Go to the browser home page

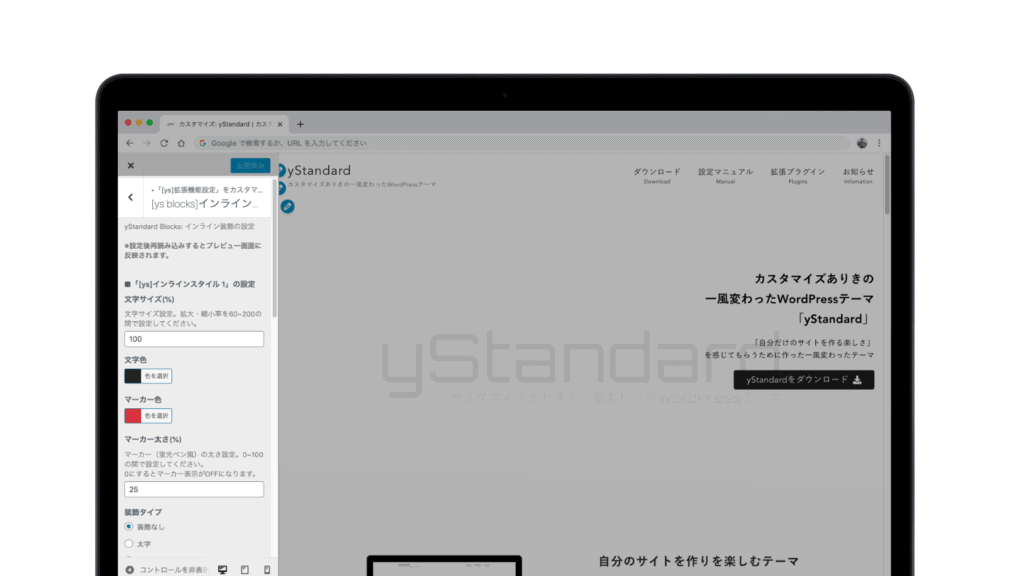(x=181, y=143)
